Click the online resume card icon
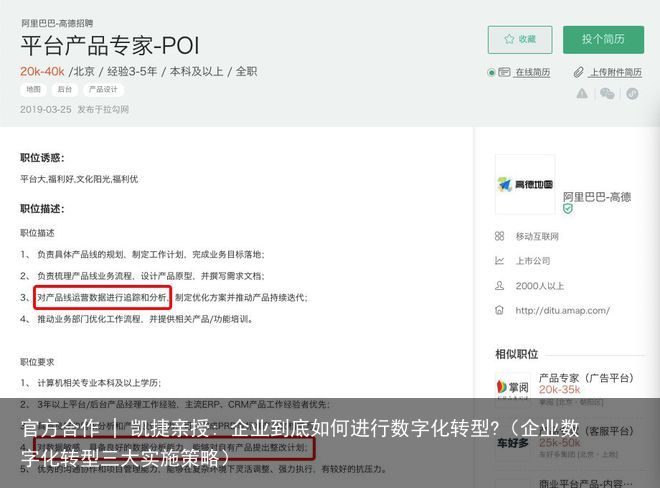This screenshot has width=660, height=488. coord(504,72)
